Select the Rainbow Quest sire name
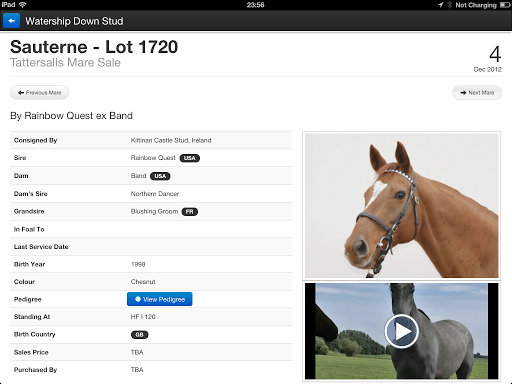This screenshot has width=512, height=384. pos(153,158)
